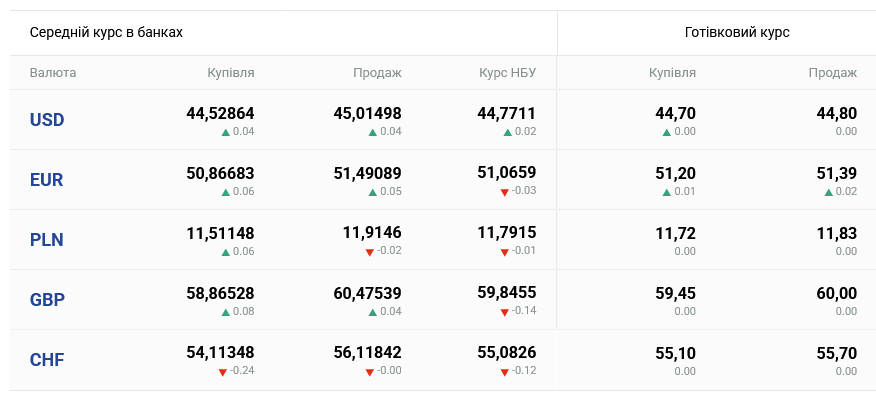Click red down arrow under GBP НБУ rate
876x411 pixels.
504,312
